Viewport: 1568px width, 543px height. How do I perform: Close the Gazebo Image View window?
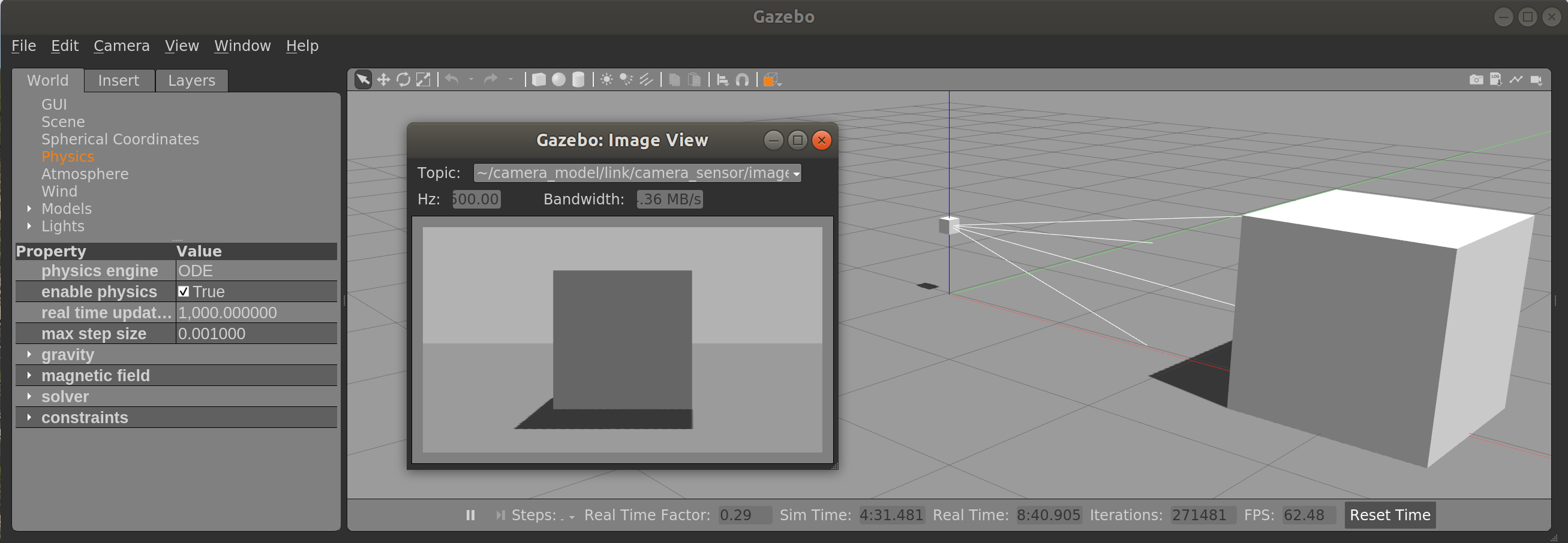[x=822, y=140]
